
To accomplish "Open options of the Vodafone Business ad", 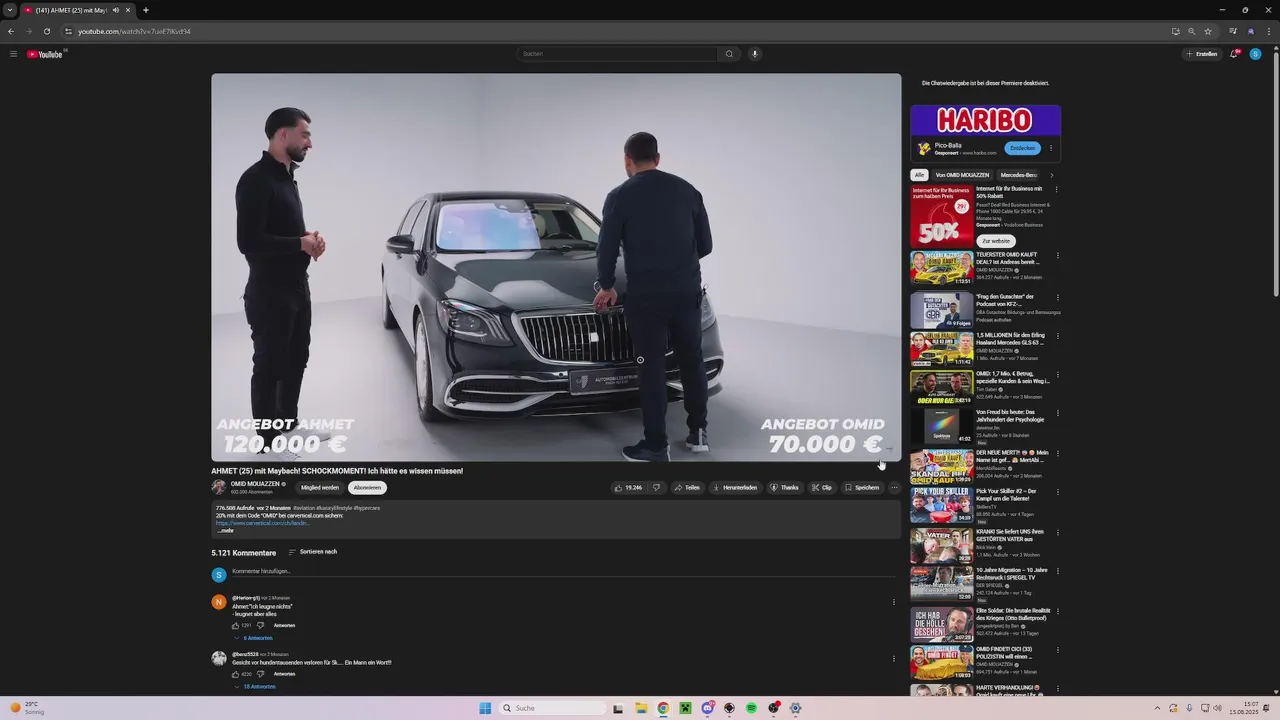I will pyautogui.click(x=1057, y=189).
